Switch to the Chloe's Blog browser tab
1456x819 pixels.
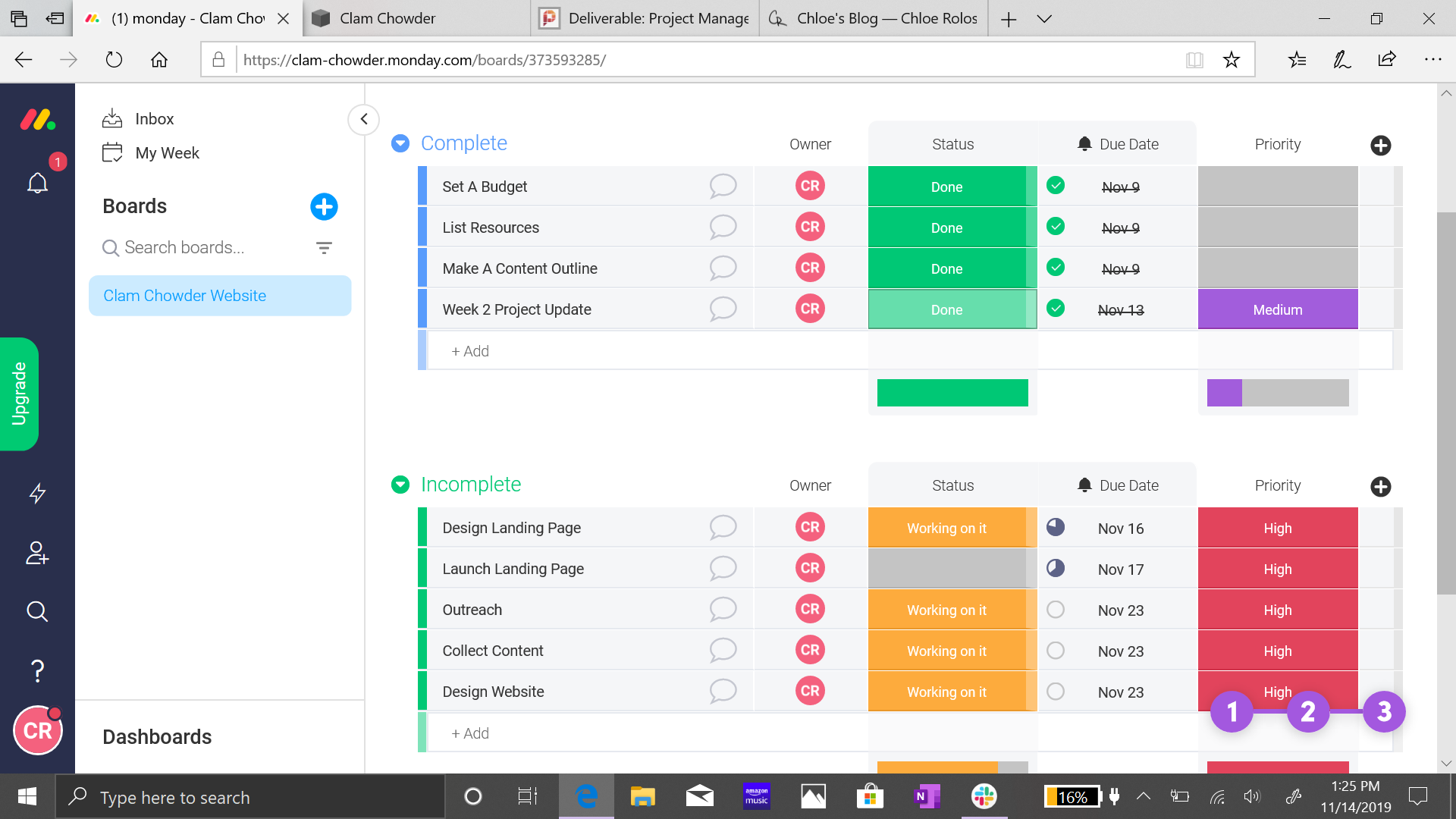(872, 18)
